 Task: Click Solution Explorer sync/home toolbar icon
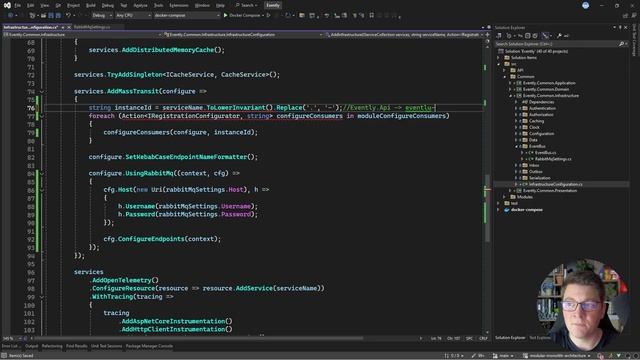(498, 36)
